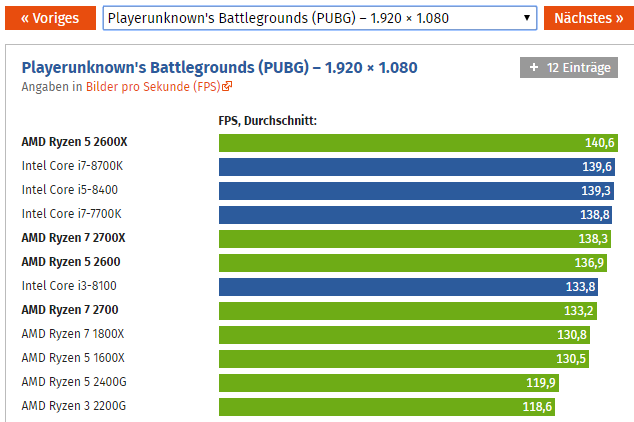Image resolution: width=634 pixels, height=422 pixels.
Task: Select the AMD Ryzen 7 2700 label
Action: [70, 310]
